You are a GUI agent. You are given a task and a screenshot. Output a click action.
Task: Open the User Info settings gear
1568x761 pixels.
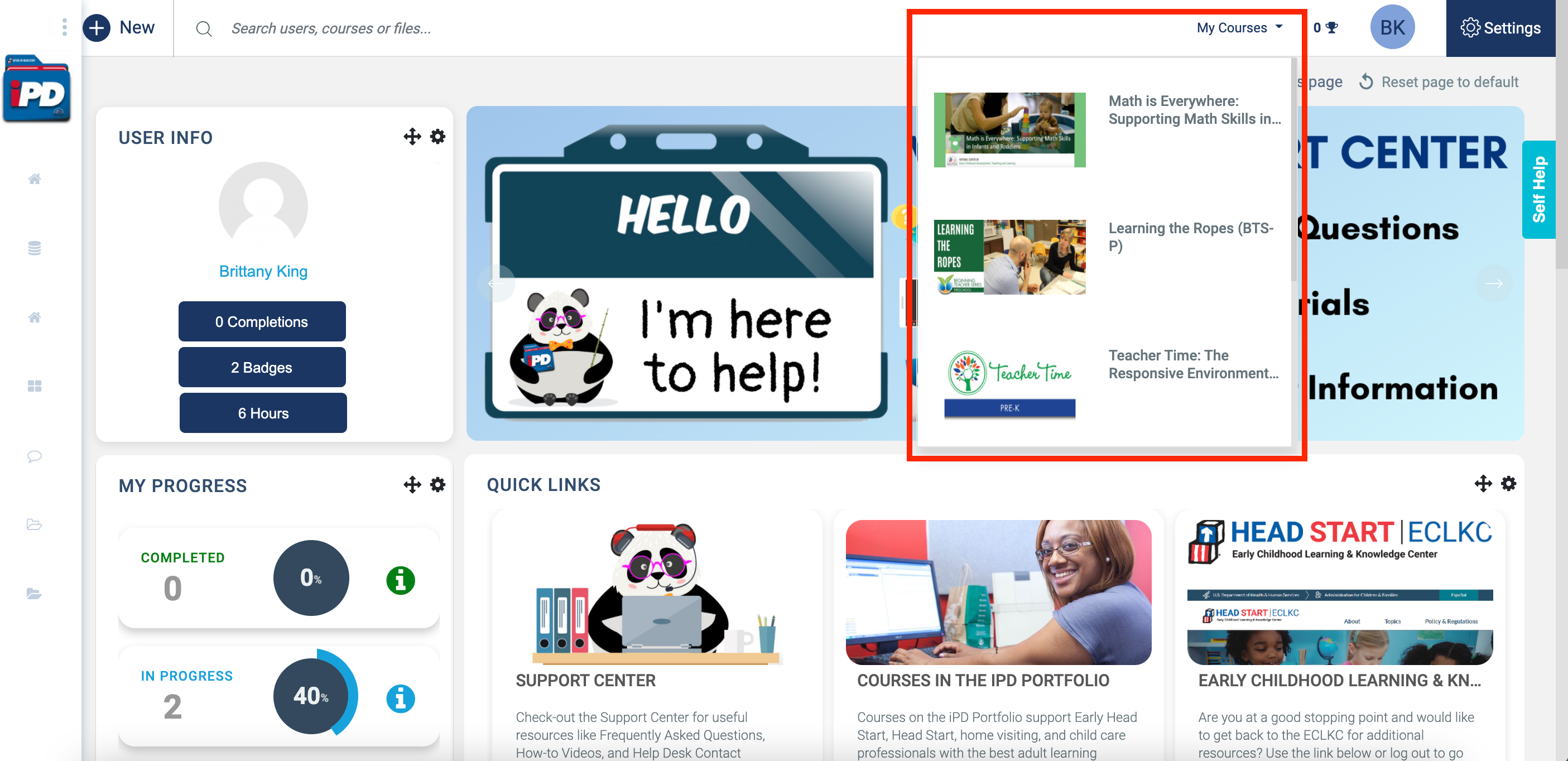point(437,136)
